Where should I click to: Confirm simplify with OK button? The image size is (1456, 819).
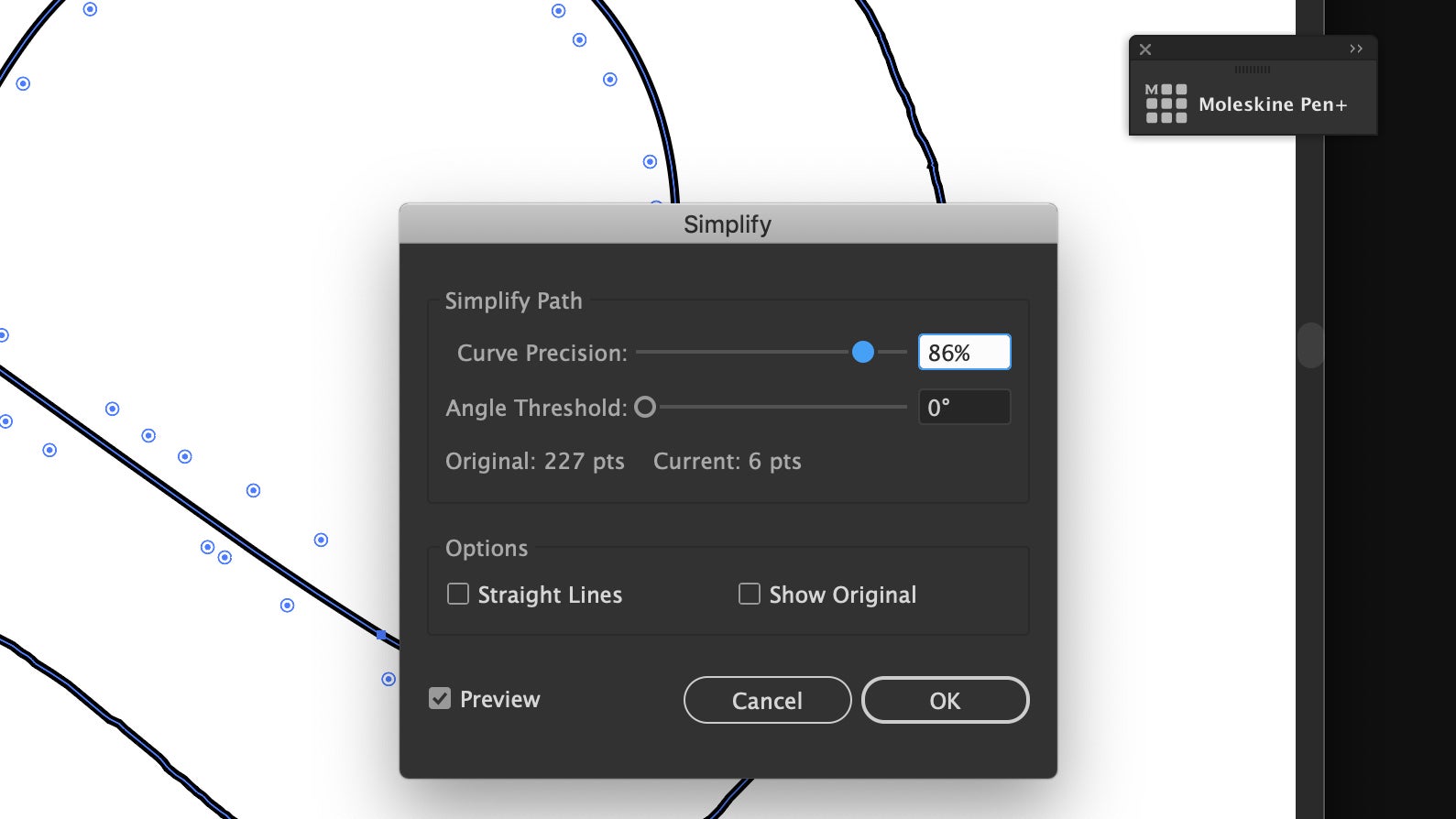click(945, 701)
